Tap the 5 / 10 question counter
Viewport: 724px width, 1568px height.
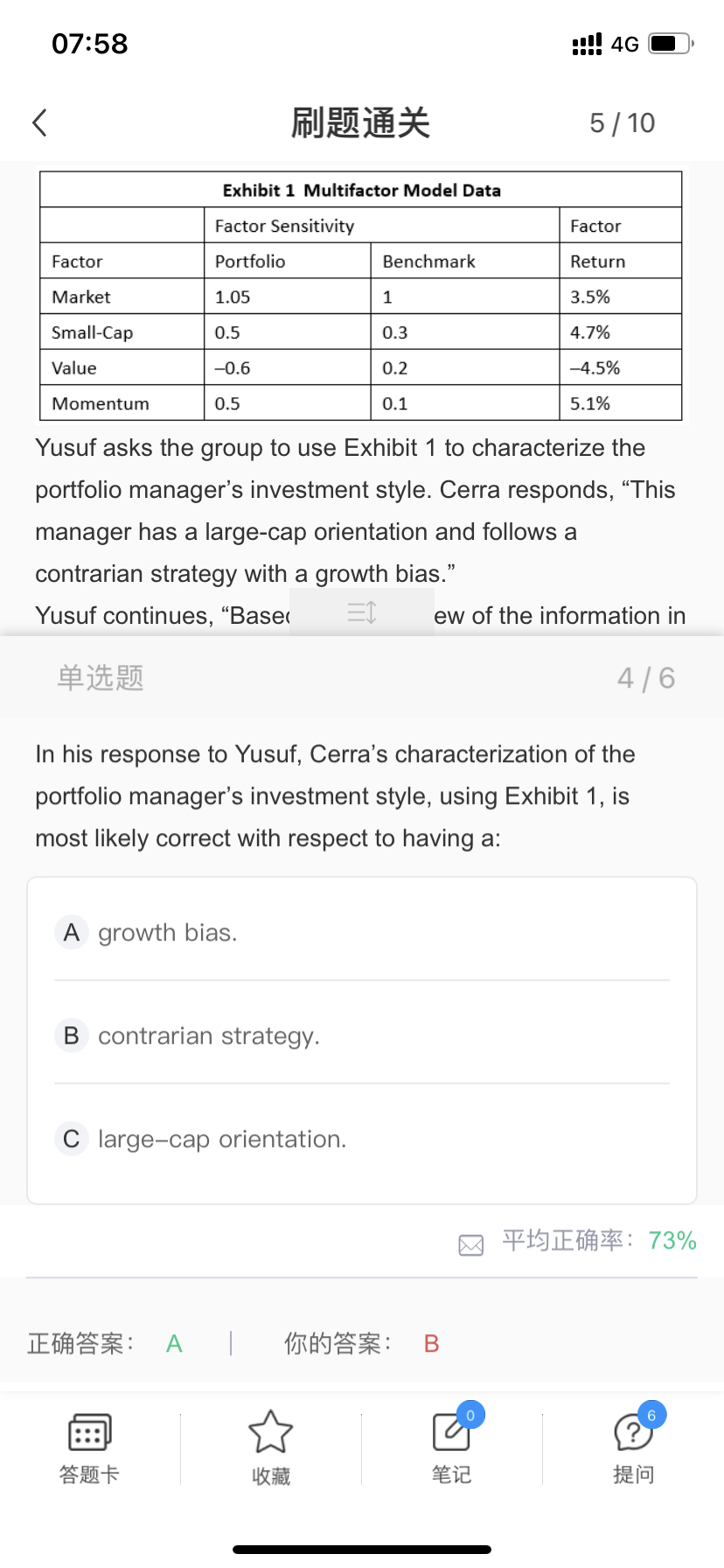click(622, 123)
